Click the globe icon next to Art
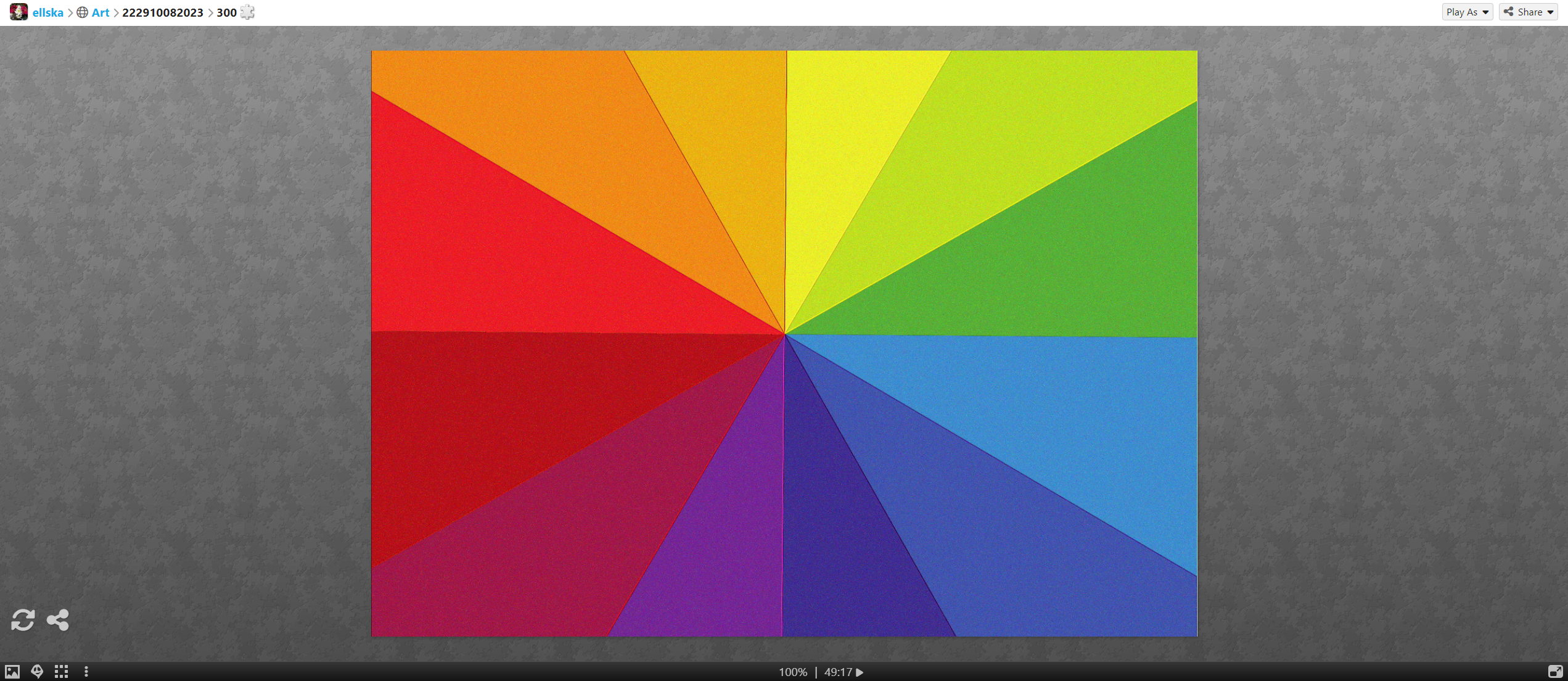Viewport: 1568px width, 681px height. pyautogui.click(x=82, y=12)
